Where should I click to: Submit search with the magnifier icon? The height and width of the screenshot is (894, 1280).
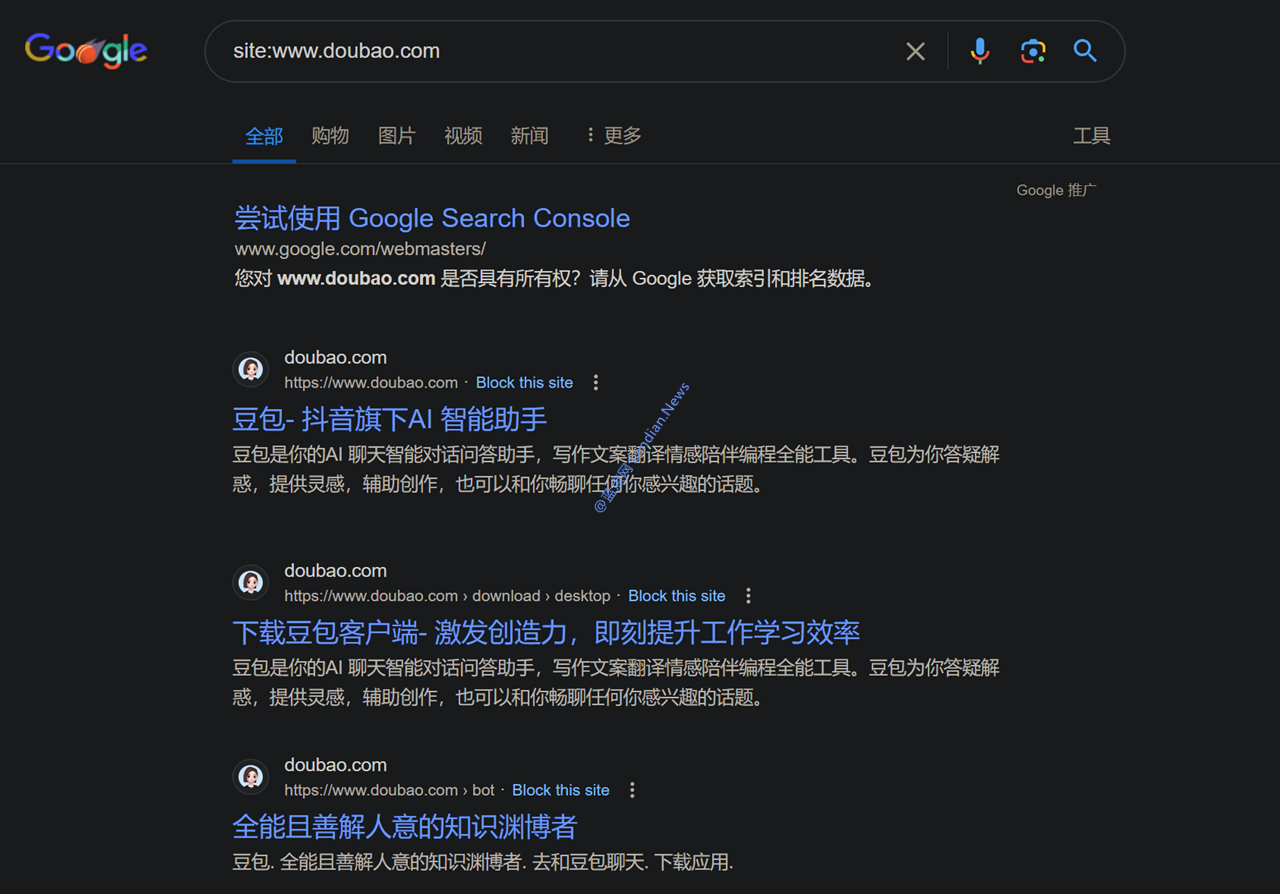pyautogui.click(x=1085, y=51)
